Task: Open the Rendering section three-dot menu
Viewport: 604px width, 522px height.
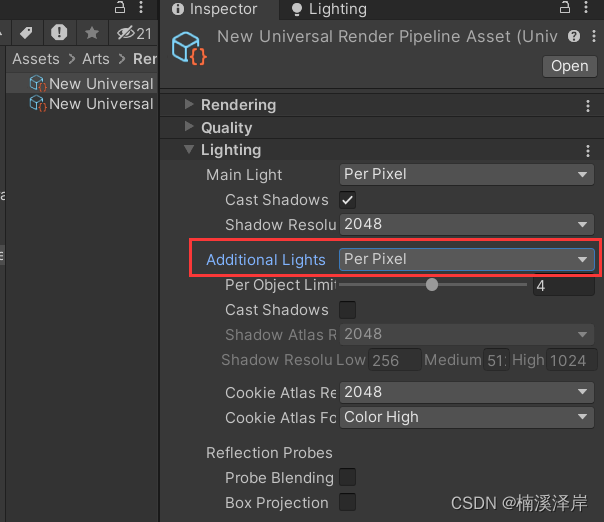Action: (x=588, y=106)
